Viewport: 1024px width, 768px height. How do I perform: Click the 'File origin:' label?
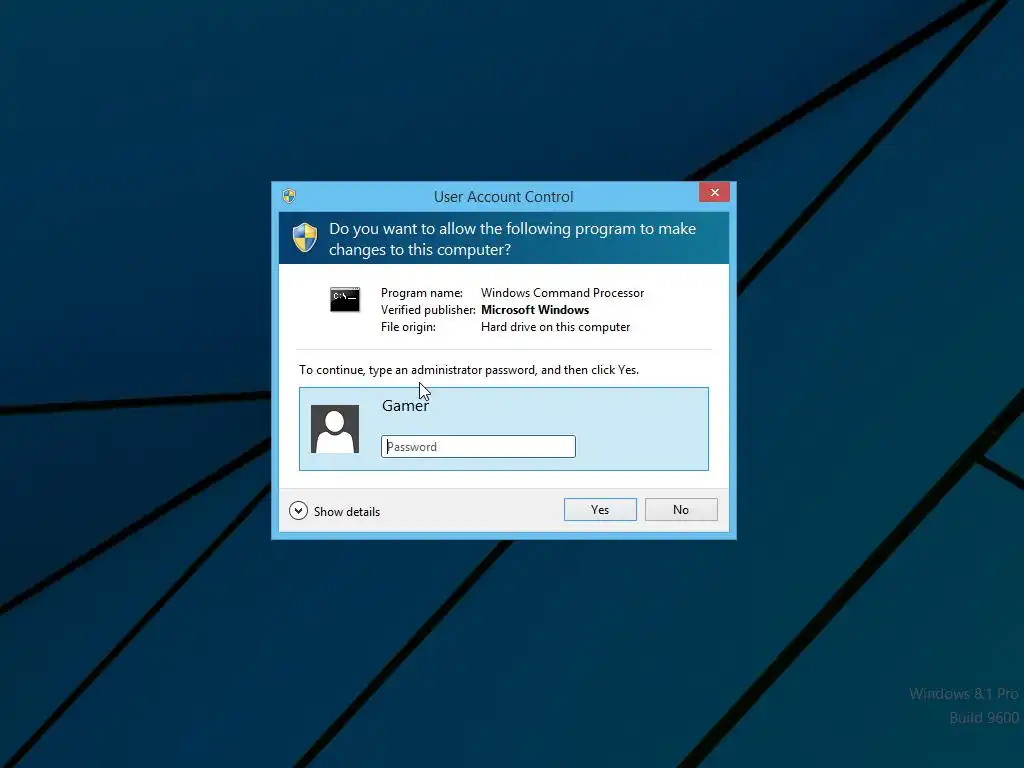[x=408, y=327]
